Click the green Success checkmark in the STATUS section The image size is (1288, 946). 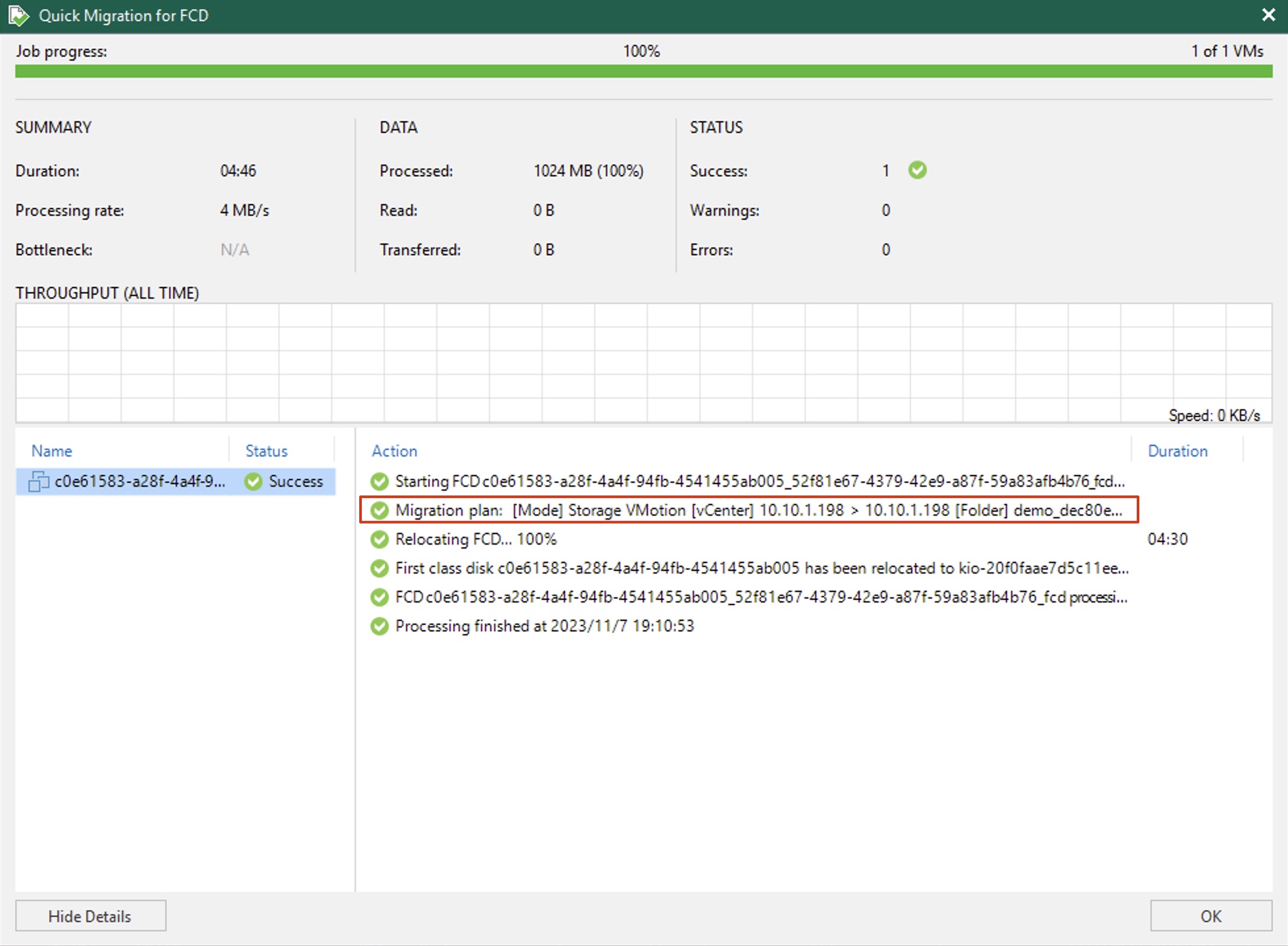pyautogui.click(x=917, y=170)
